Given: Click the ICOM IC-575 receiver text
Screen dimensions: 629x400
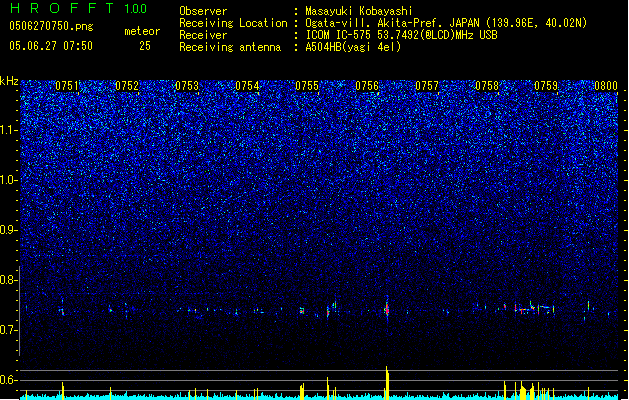Looking at the screenshot, I should pyautogui.click(x=401, y=35).
